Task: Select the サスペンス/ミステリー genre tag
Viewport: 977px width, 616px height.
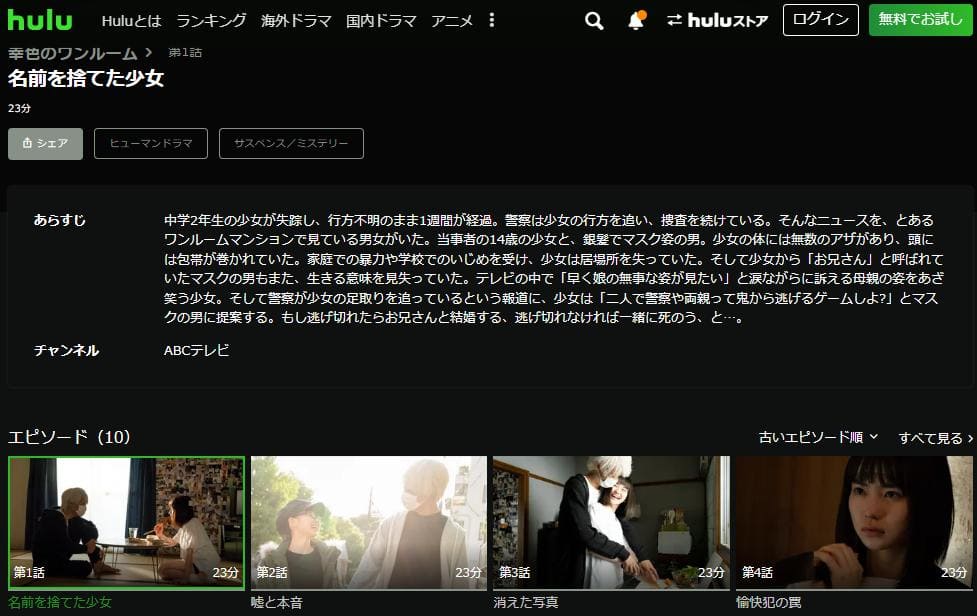Action: 292,144
